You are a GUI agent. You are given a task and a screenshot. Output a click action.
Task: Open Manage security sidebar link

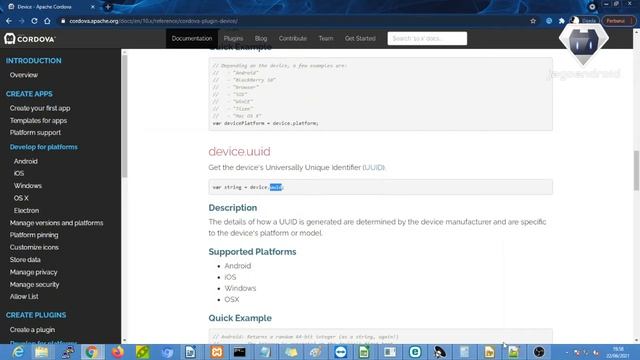point(34,284)
